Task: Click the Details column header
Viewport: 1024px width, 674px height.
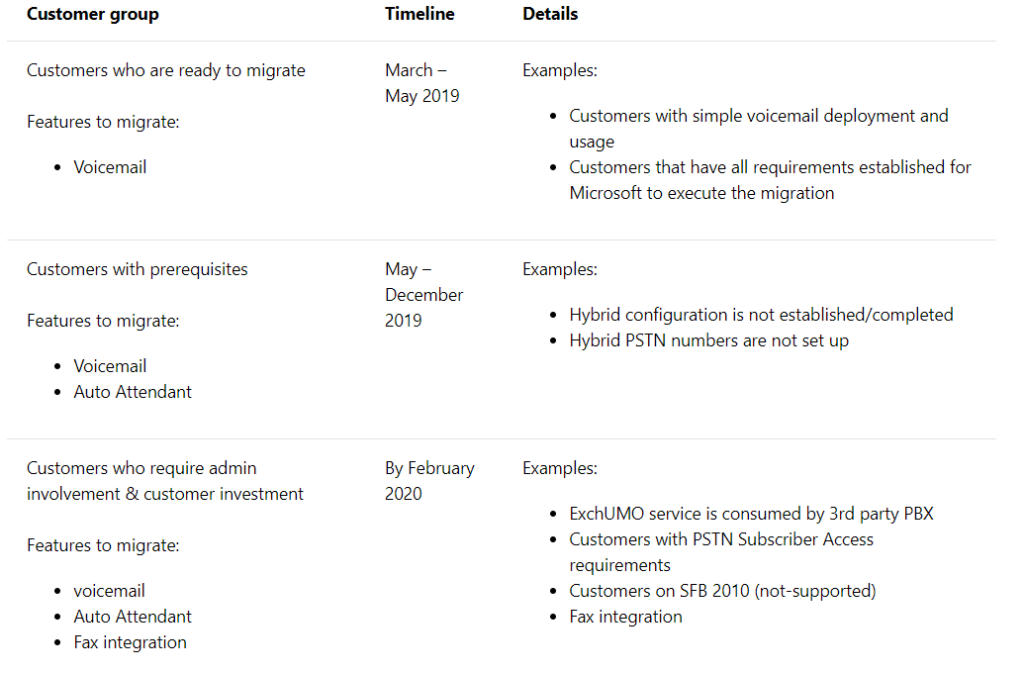Action: [550, 14]
